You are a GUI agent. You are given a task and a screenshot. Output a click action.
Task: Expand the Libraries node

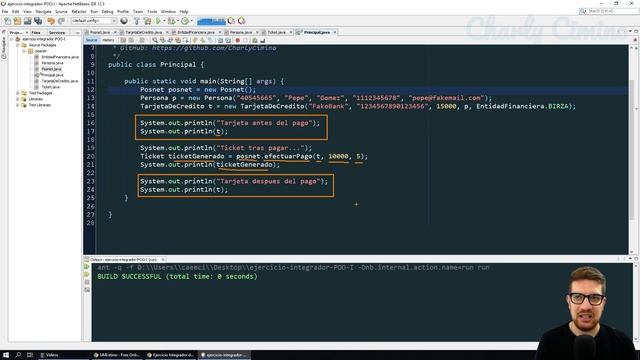18,99
